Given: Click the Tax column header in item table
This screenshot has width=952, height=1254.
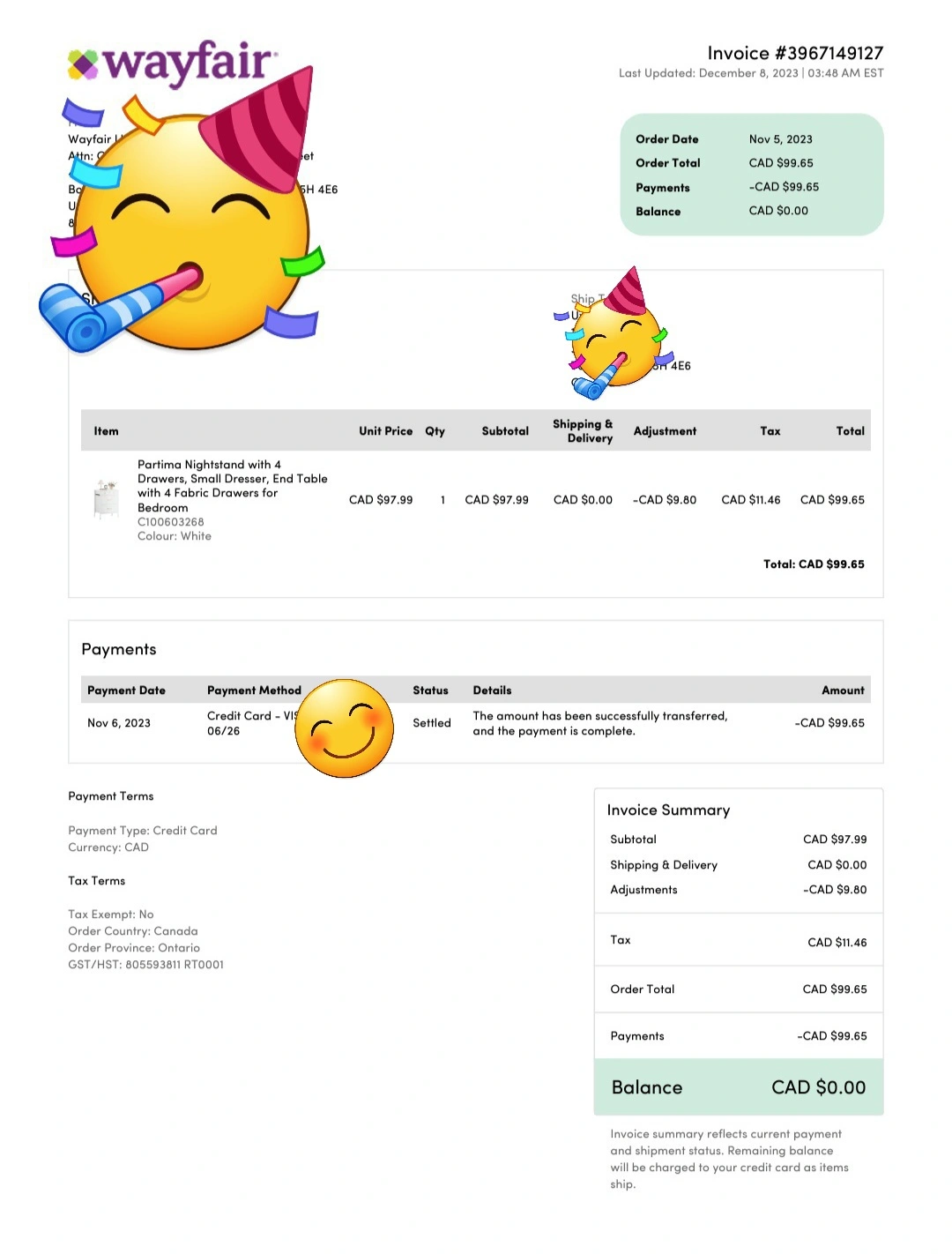Looking at the screenshot, I should tap(770, 431).
